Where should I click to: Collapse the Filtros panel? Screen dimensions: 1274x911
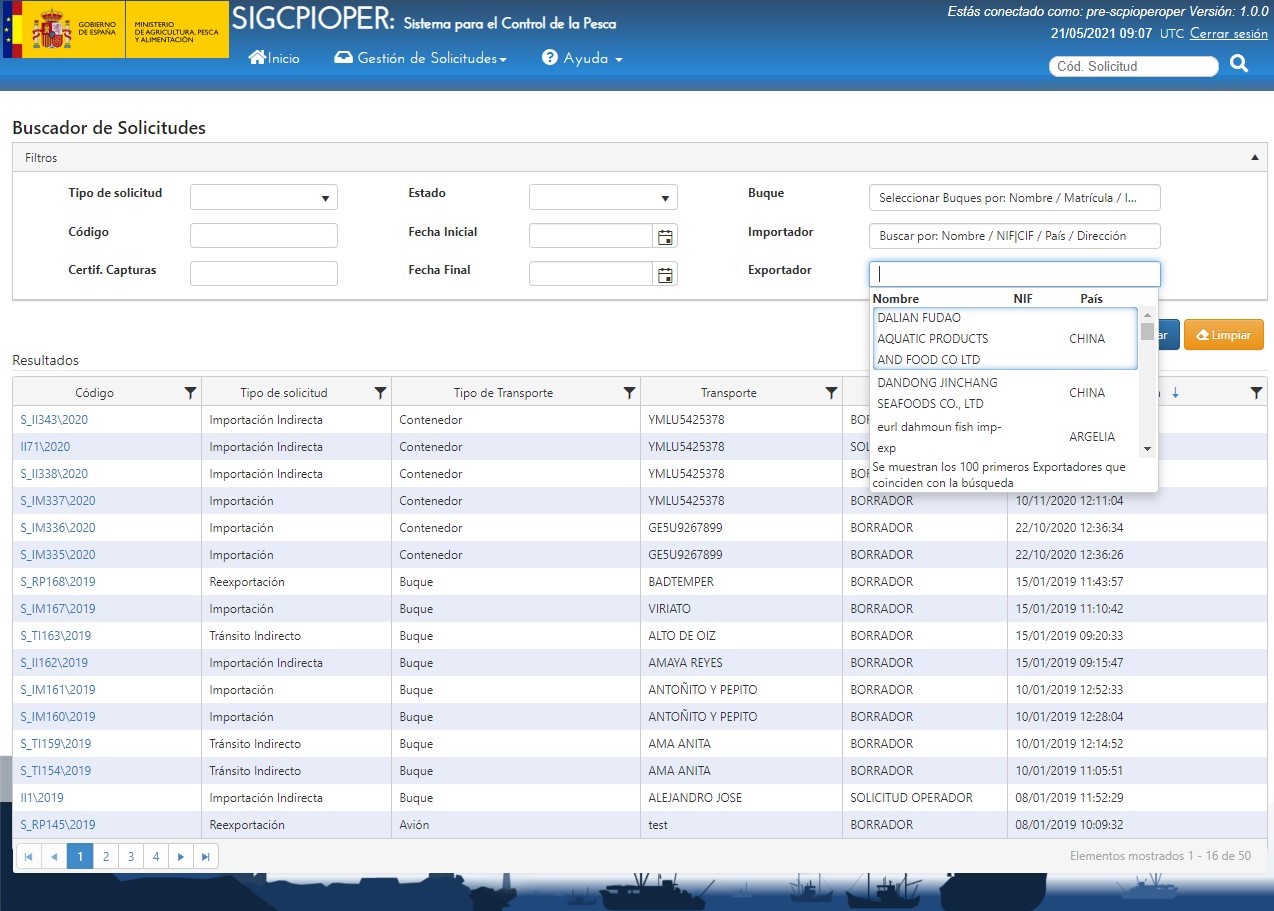point(1254,158)
